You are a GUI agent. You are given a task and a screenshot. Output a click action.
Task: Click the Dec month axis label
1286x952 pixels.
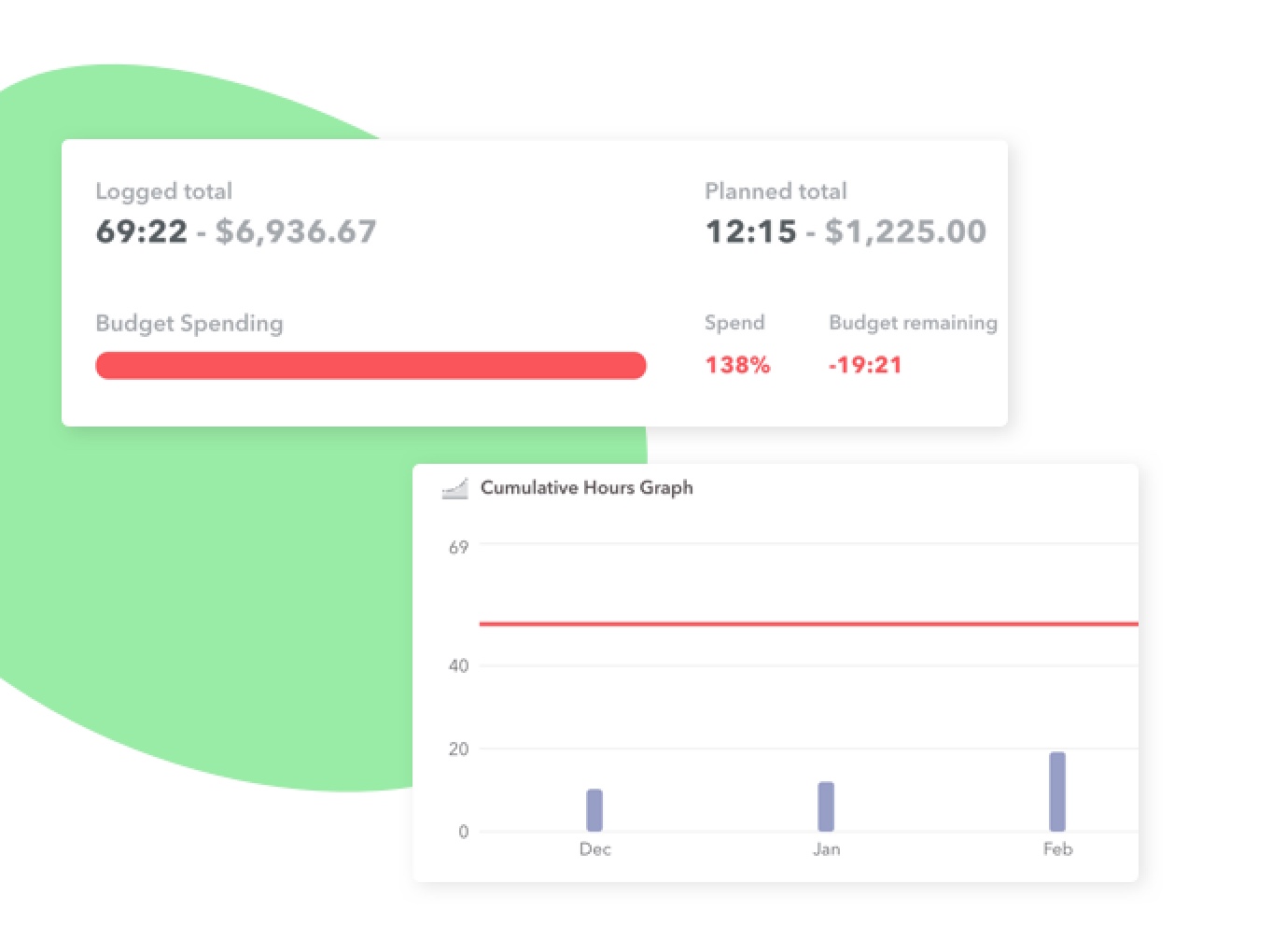[x=594, y=849]
